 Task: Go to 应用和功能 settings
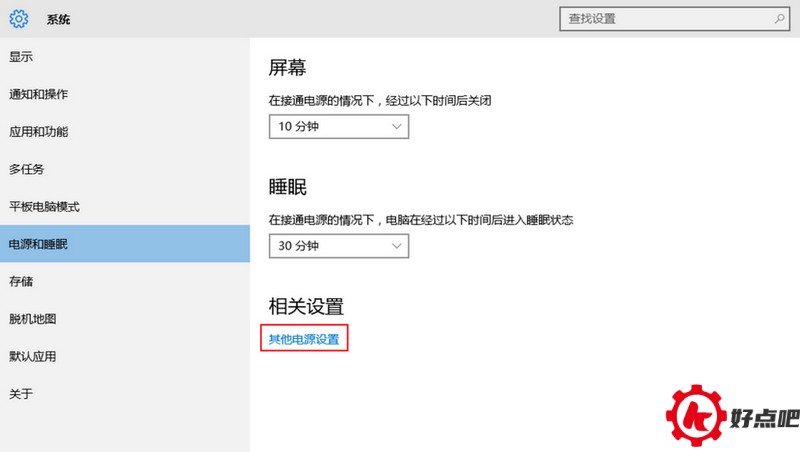(x=38, y=131)
